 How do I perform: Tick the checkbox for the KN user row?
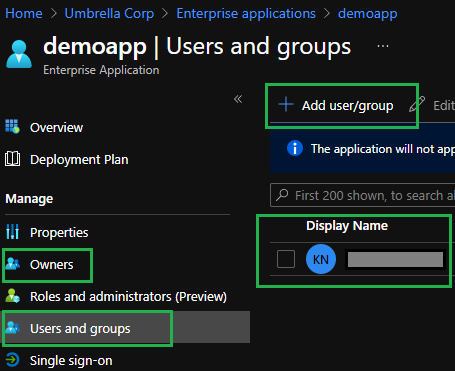286,259
